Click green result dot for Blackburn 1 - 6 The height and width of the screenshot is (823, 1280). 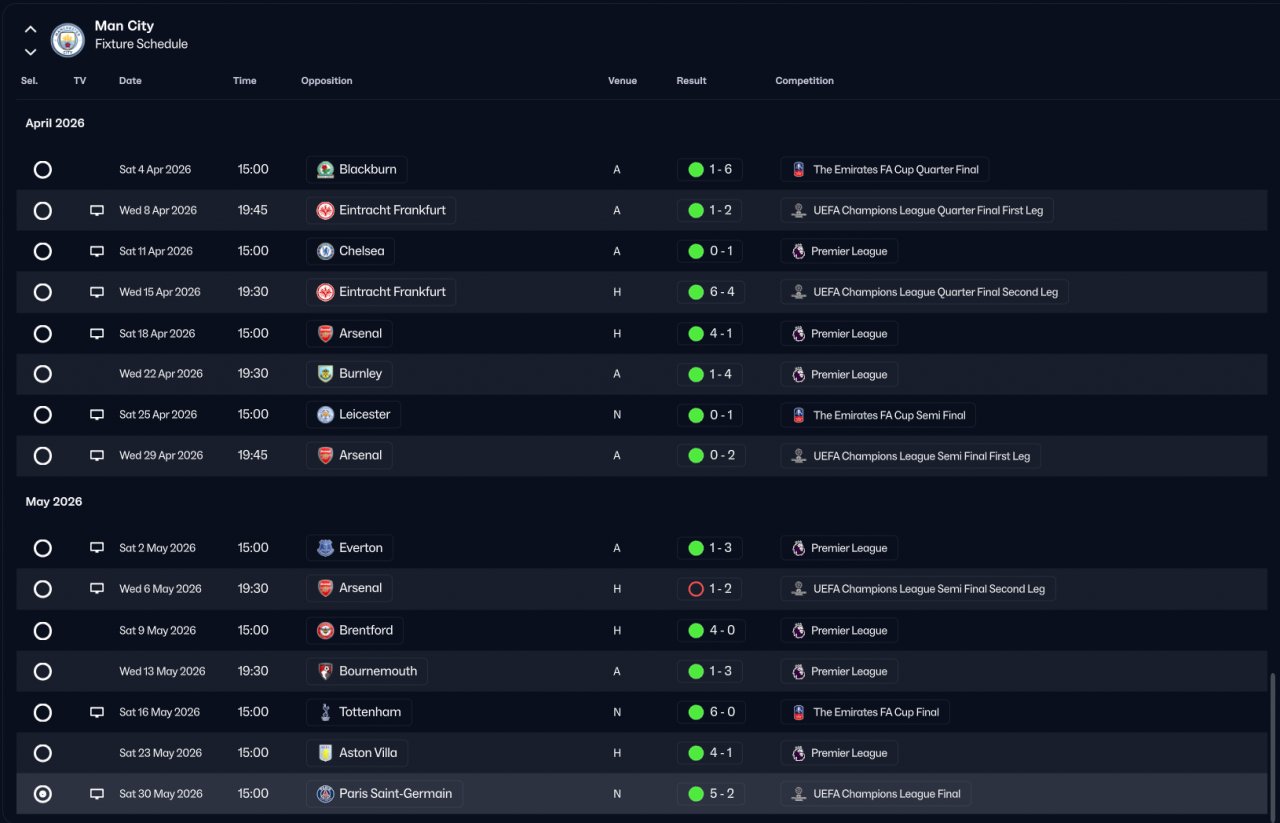point(696,170)
